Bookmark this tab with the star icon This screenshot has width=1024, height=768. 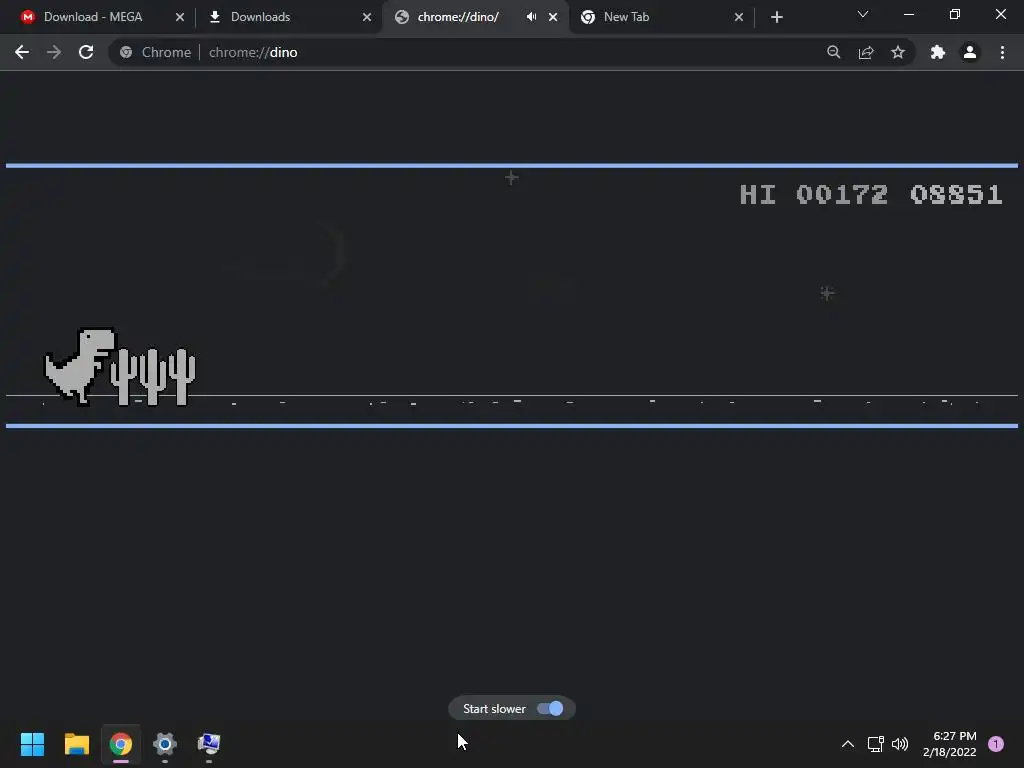(x=898, y=52)
